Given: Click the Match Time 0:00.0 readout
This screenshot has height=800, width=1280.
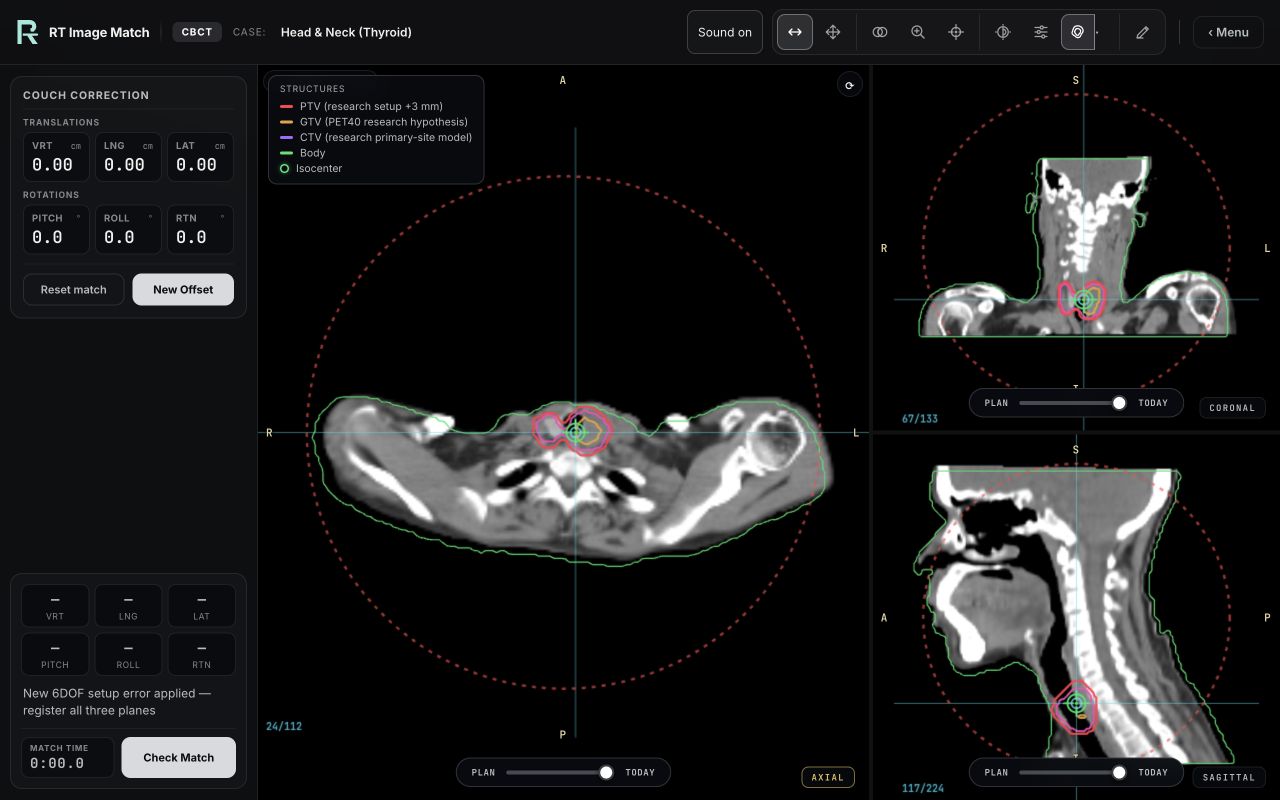Looking at the screenshot, I should (67, 757).
